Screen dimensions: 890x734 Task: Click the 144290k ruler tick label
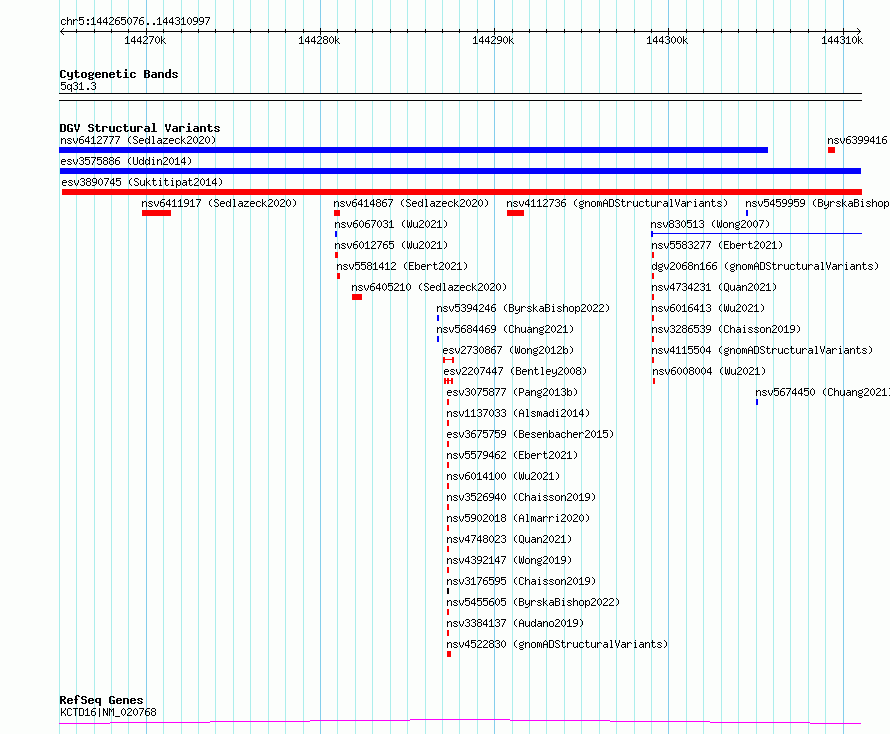[x=493, y=40]
